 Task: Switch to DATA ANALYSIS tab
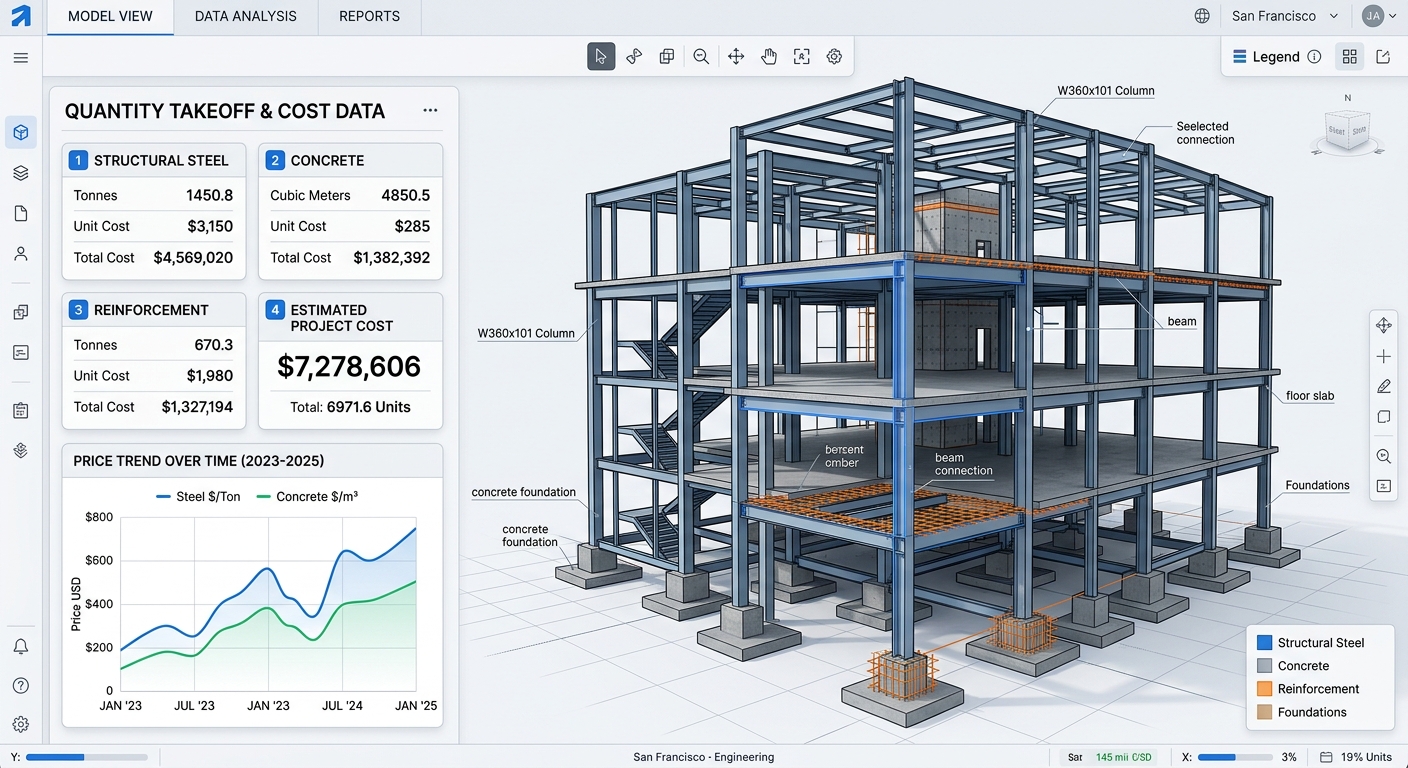(x=246, y=17)
